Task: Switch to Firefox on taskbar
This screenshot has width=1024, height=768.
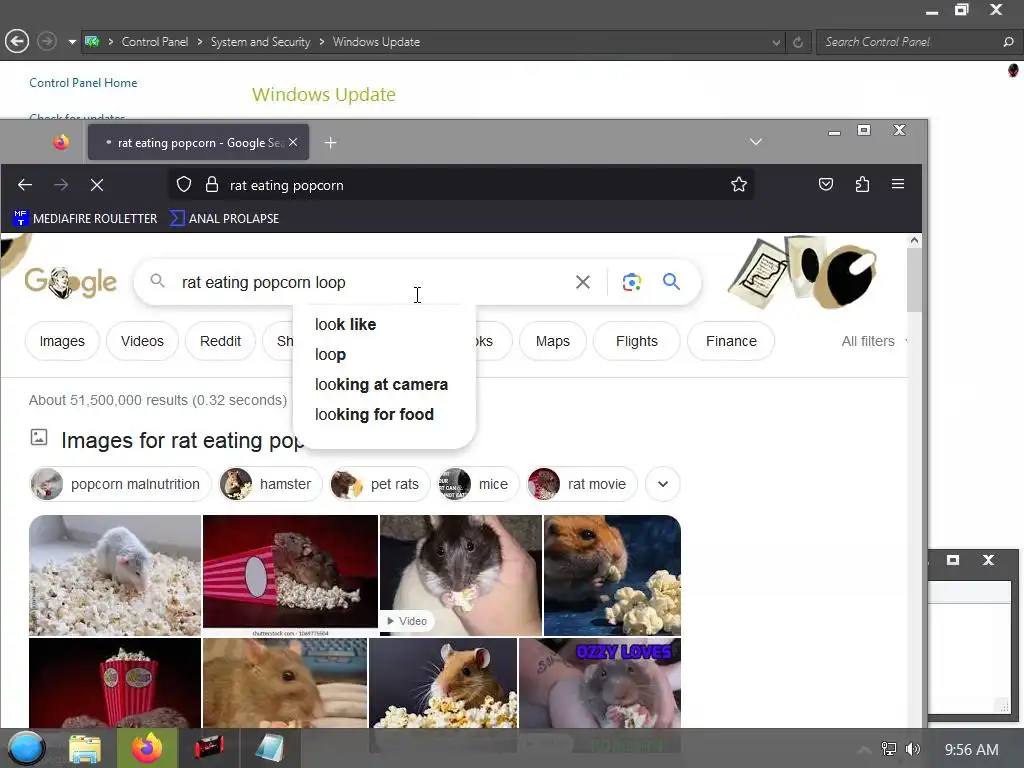Action: (x=147, y=748)
